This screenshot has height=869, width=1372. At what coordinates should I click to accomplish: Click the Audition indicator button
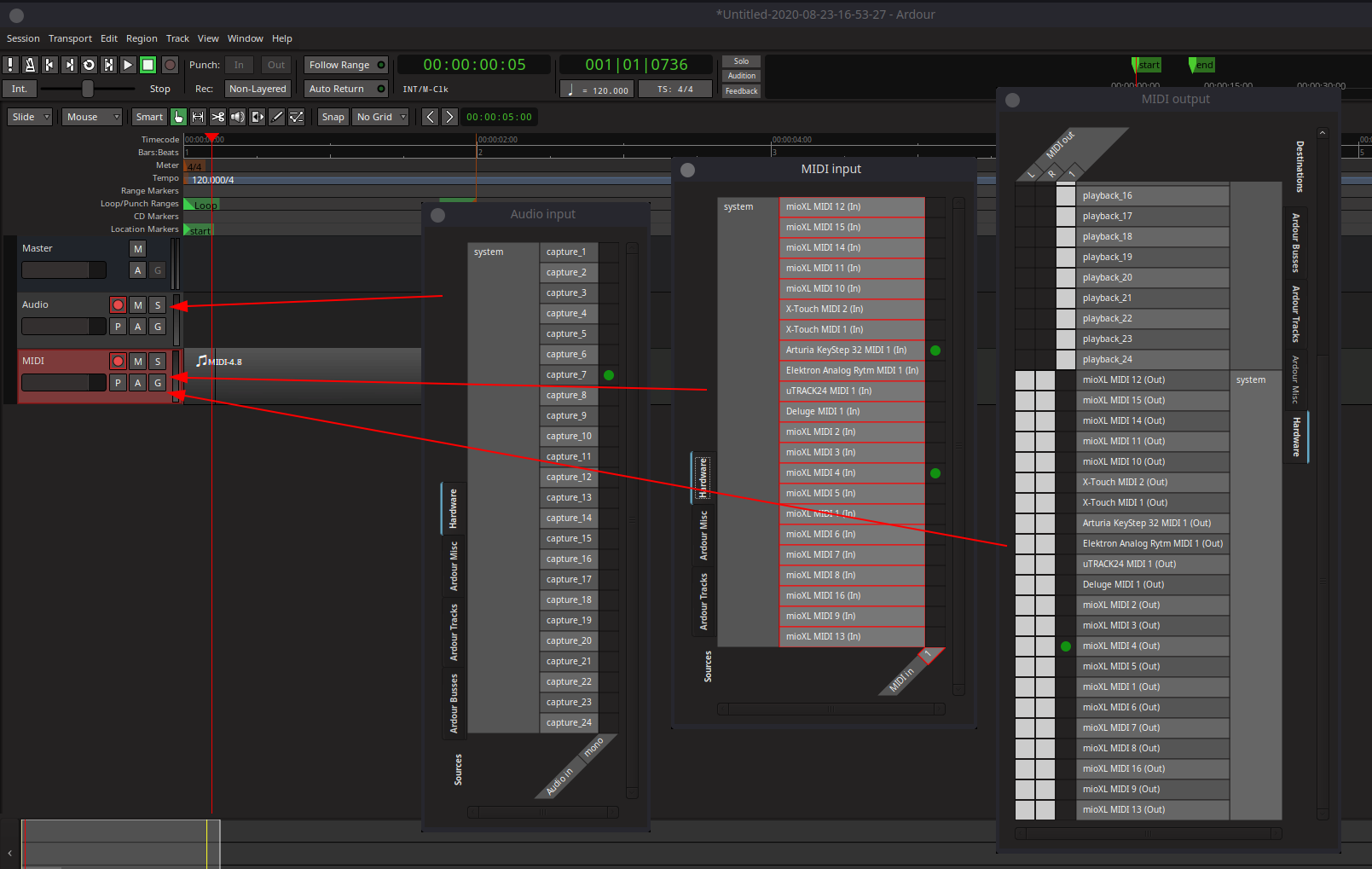[741, 76]
